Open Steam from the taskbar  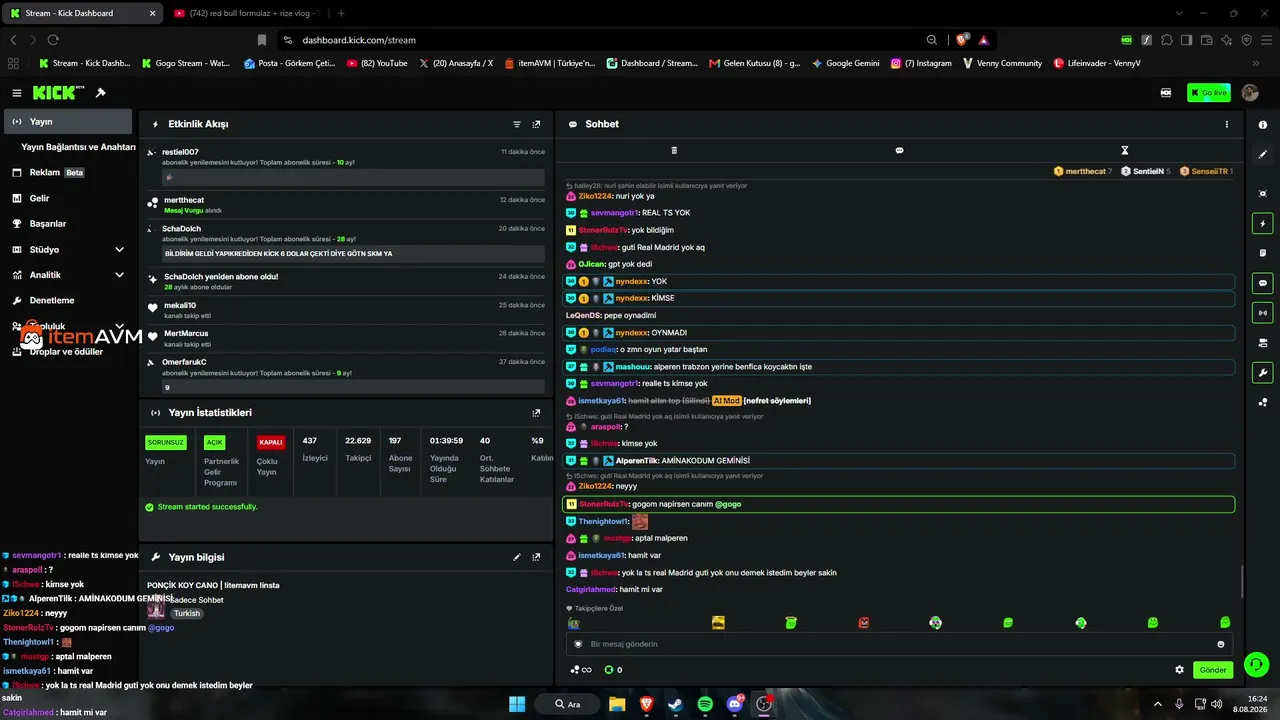(675, 704)
